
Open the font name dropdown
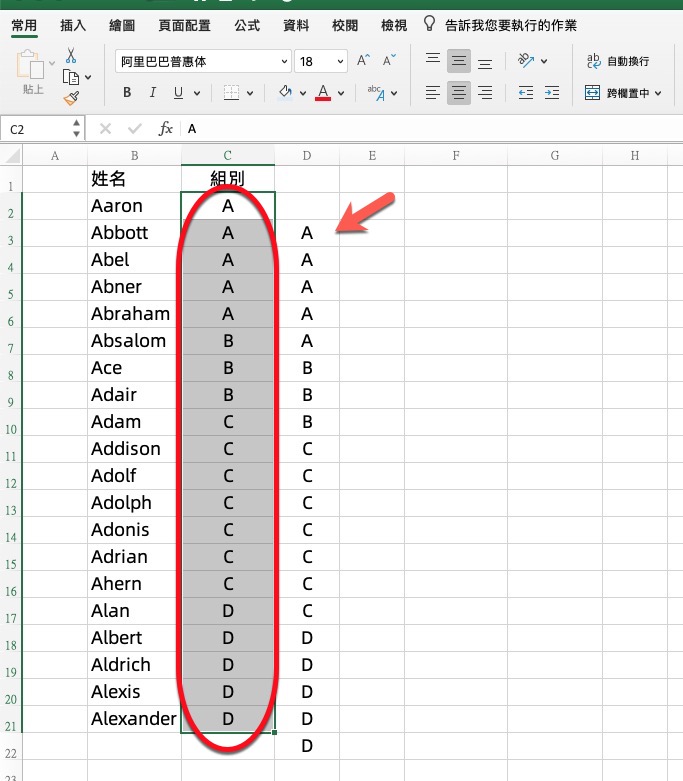tap(284, 62)
